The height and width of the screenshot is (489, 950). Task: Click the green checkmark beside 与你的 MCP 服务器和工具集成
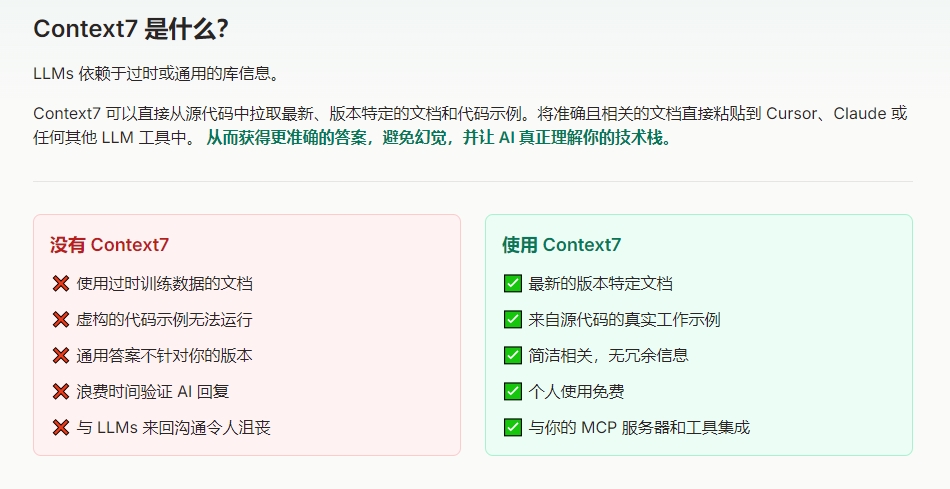[513, 427]
